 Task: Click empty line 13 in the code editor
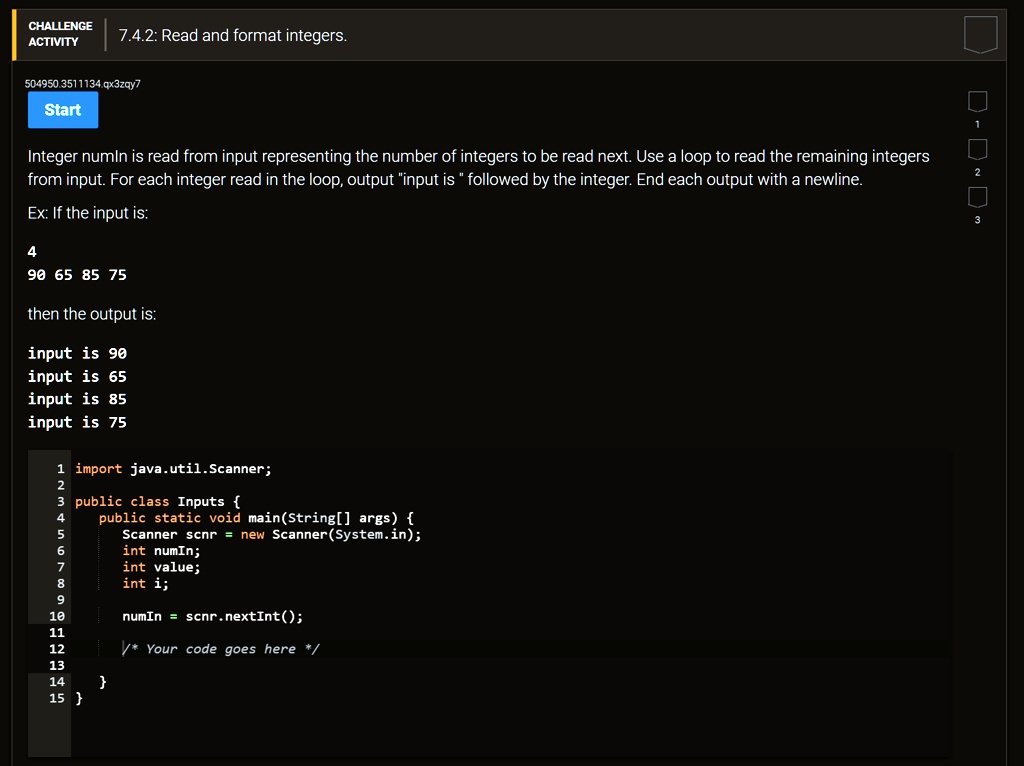pos(509,665)
